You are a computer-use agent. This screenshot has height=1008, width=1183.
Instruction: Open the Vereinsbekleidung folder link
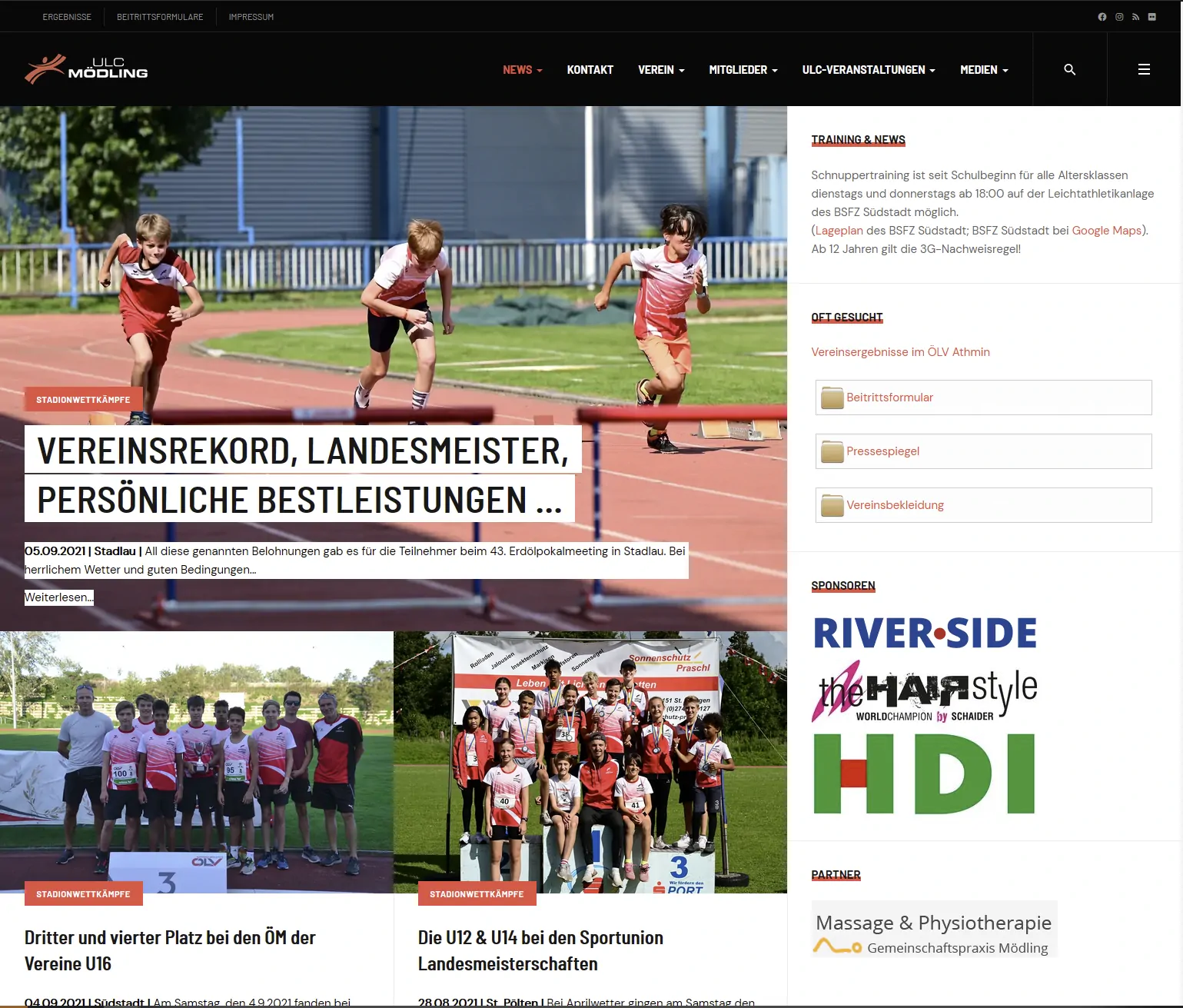895,505
